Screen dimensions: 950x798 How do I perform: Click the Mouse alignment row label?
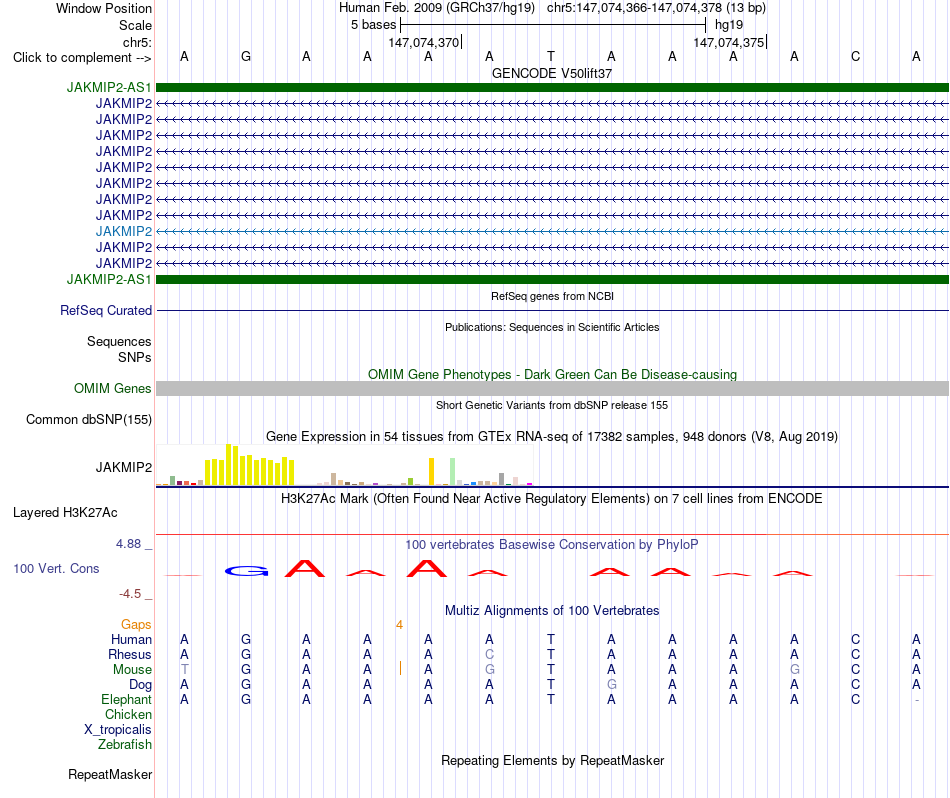point(132,670)
